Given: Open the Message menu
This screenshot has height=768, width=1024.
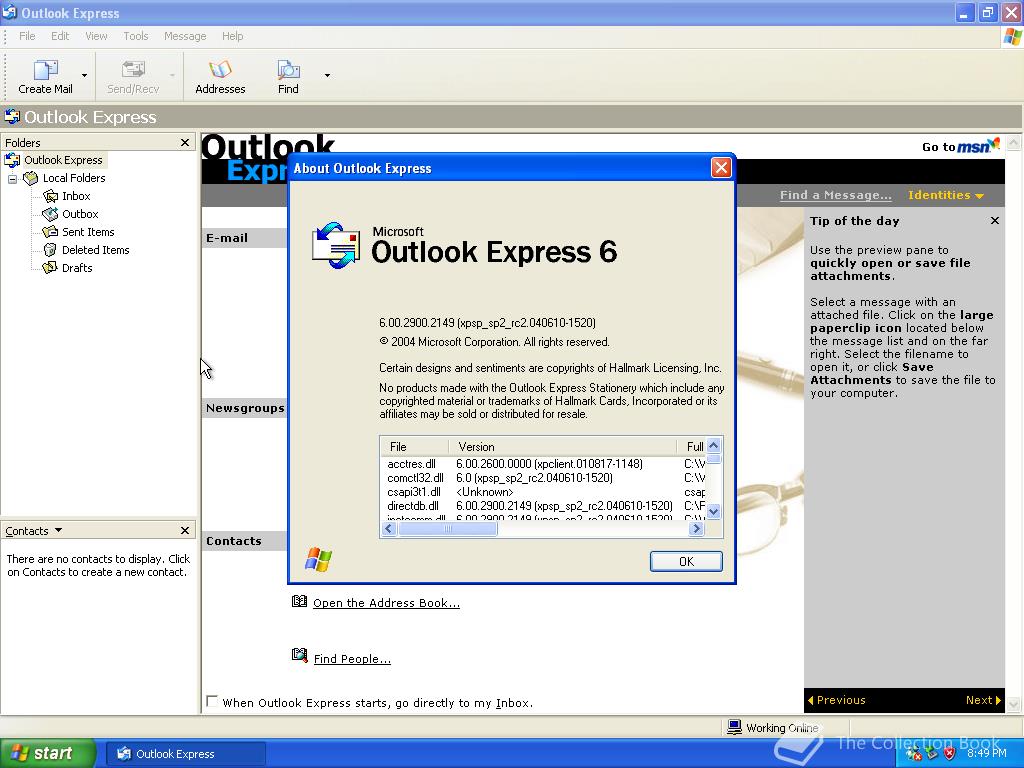Looking at the screenshot, I should (185, 36).
